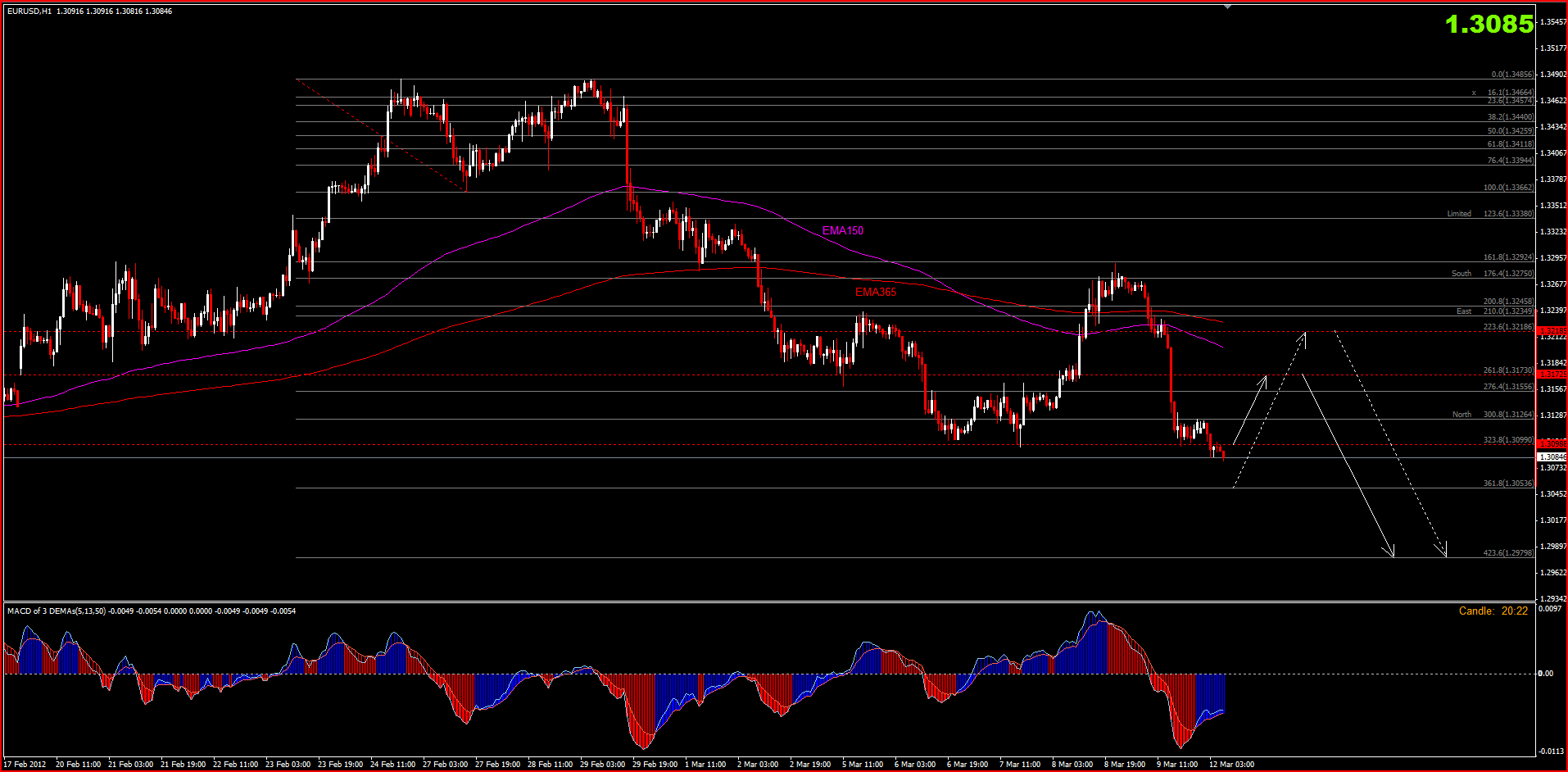Select the Fibonacci 100.0(1.33662) level label

(1508, 188)
